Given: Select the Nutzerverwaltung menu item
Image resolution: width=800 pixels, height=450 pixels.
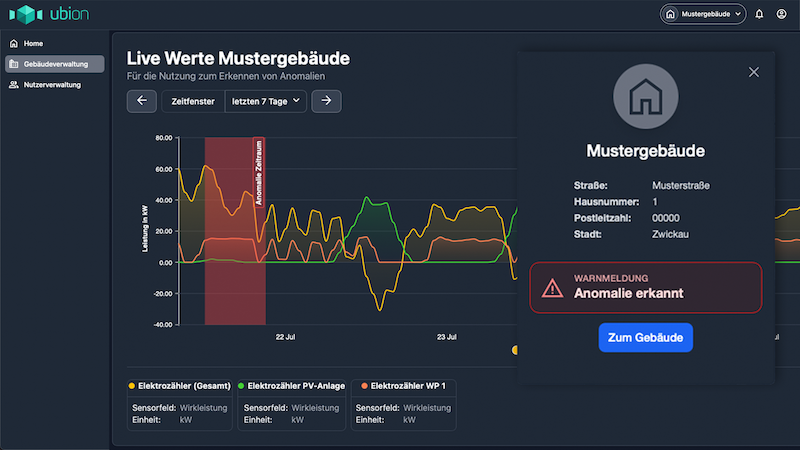Looking at the screenshot, I should click(52, 85).
